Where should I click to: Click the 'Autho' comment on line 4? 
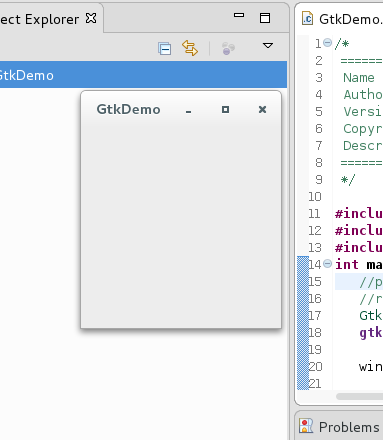(x=363, y=95)
